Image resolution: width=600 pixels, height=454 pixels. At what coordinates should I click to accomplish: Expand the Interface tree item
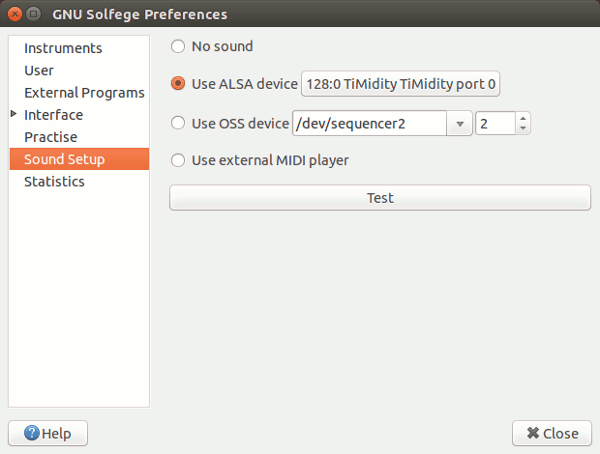tap(14, 115)
